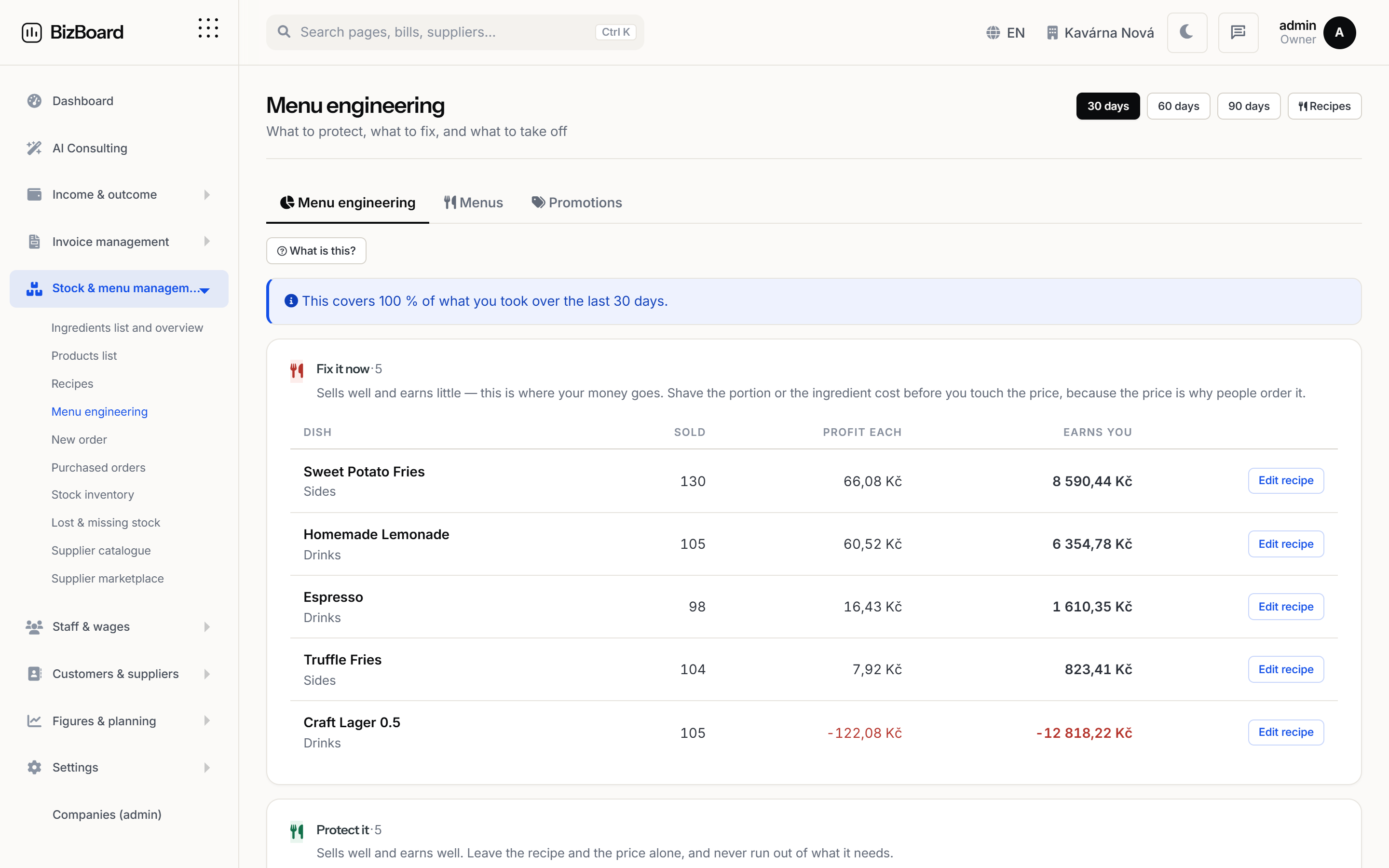The height and width of the screenshot is (868, 1389).
Task: Go to Stock inventory page
Action: tap(93, 495)
